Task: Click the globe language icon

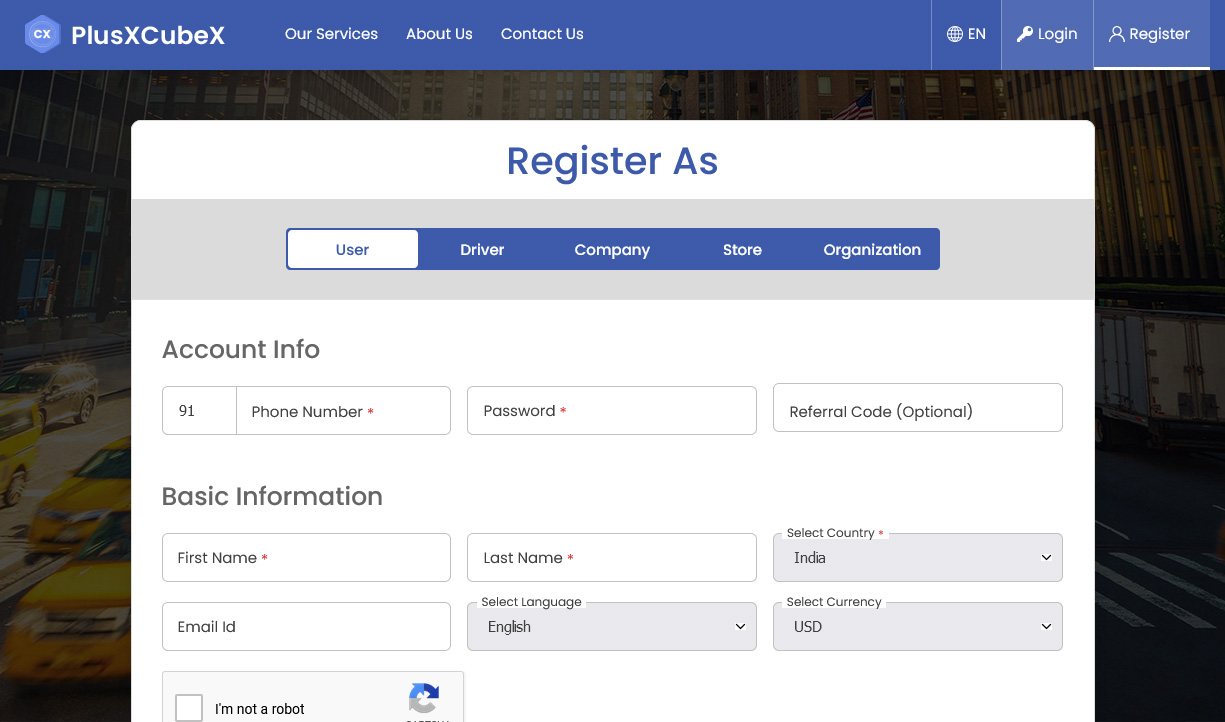Action: click(955, 34)
